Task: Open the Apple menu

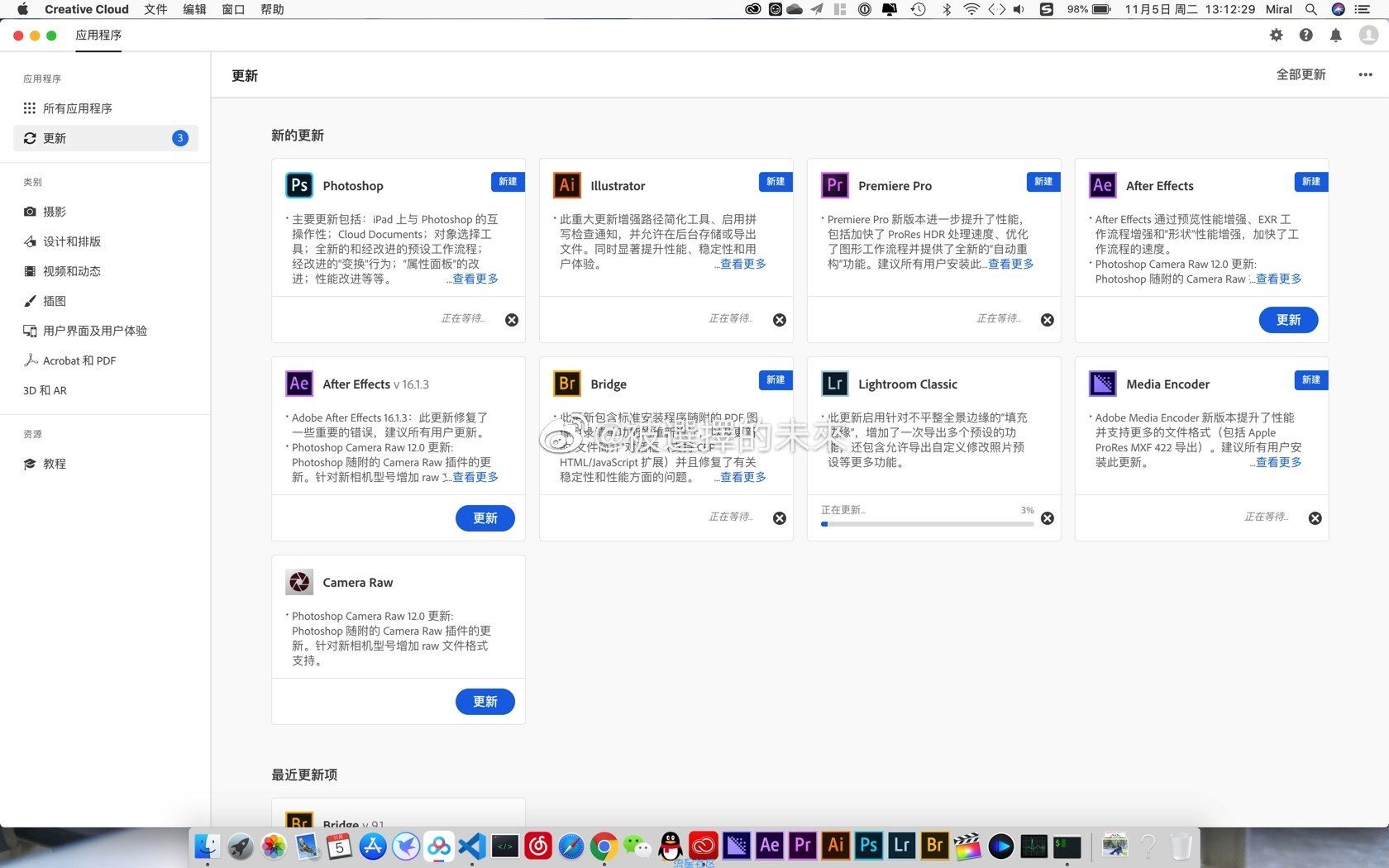Action: coord(22,9)
